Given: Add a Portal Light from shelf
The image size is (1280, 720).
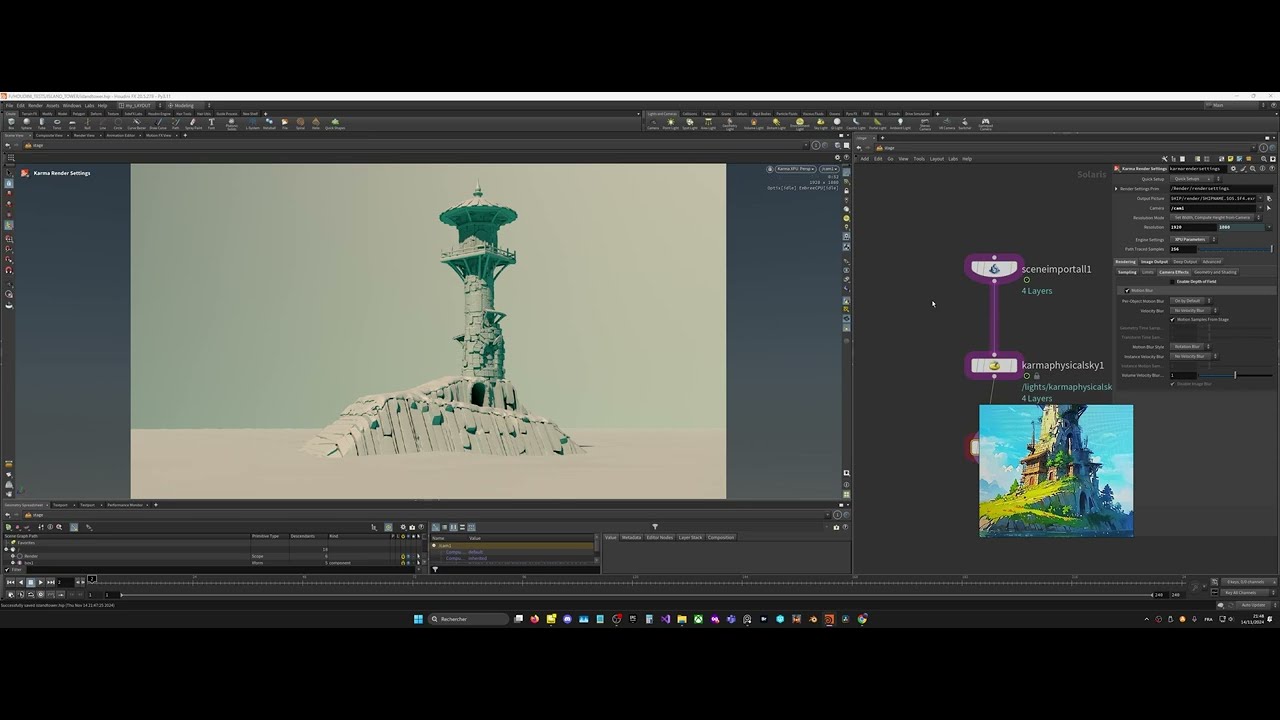Looking at the screenshot, I should tap(878, 122).
